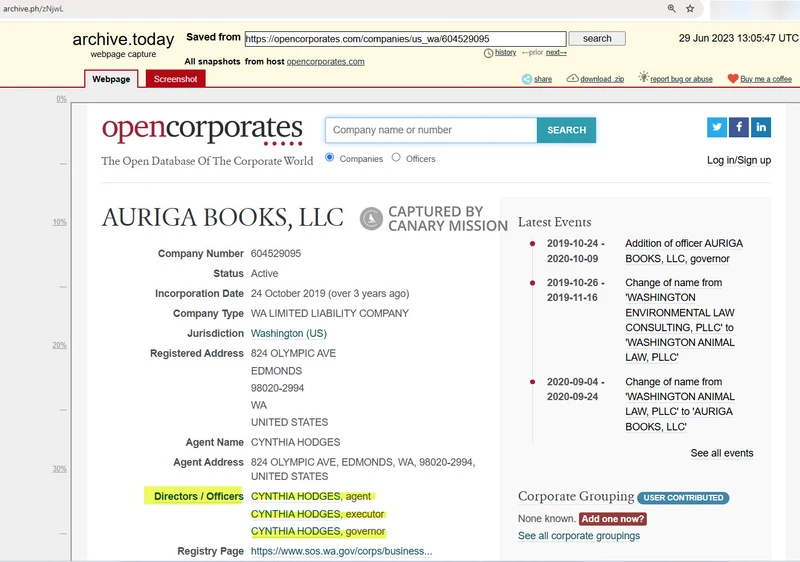Open report bug or abuse link
The width and height of the screenshot is (800, 562).
[681, 79]
